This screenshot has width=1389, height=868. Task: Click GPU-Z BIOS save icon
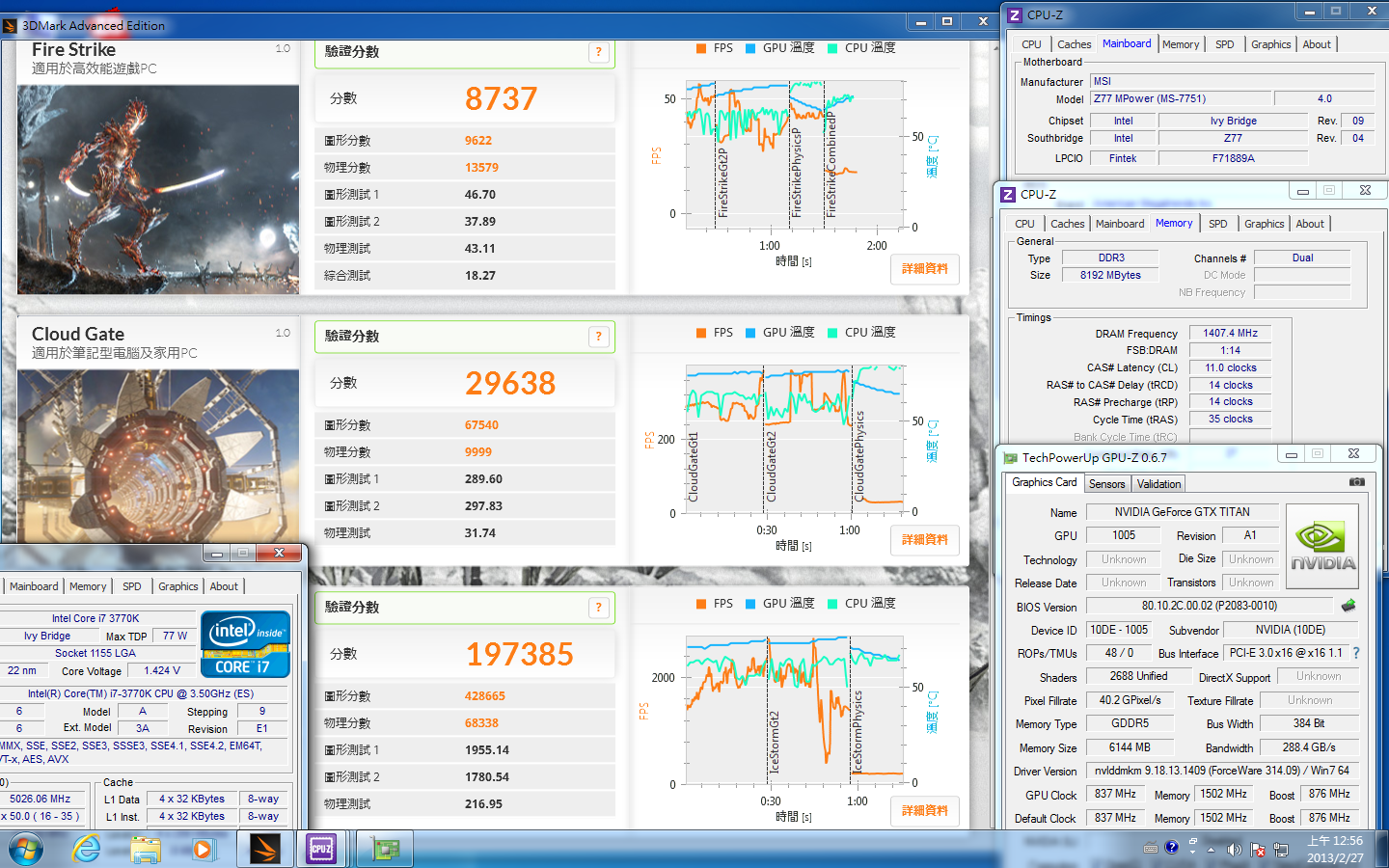(1348, 606)
